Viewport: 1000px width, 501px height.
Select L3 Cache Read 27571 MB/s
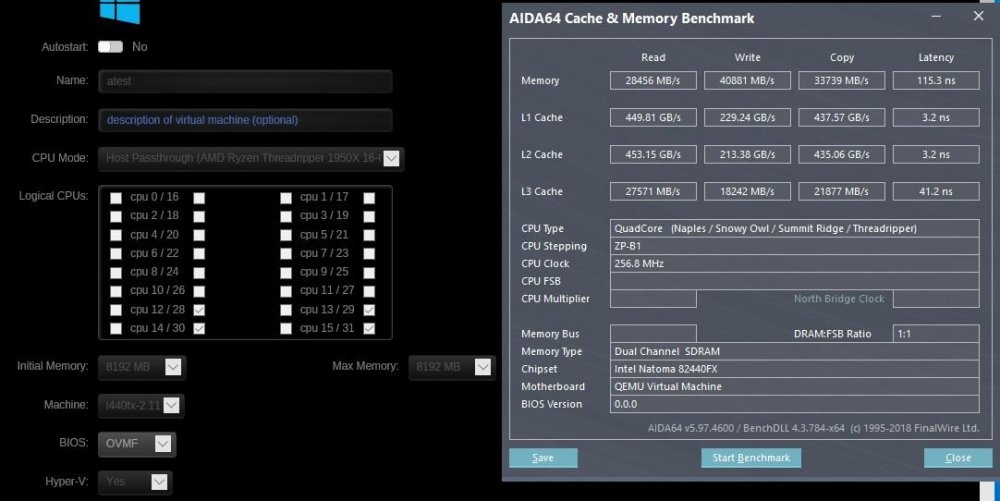point(653,191)
